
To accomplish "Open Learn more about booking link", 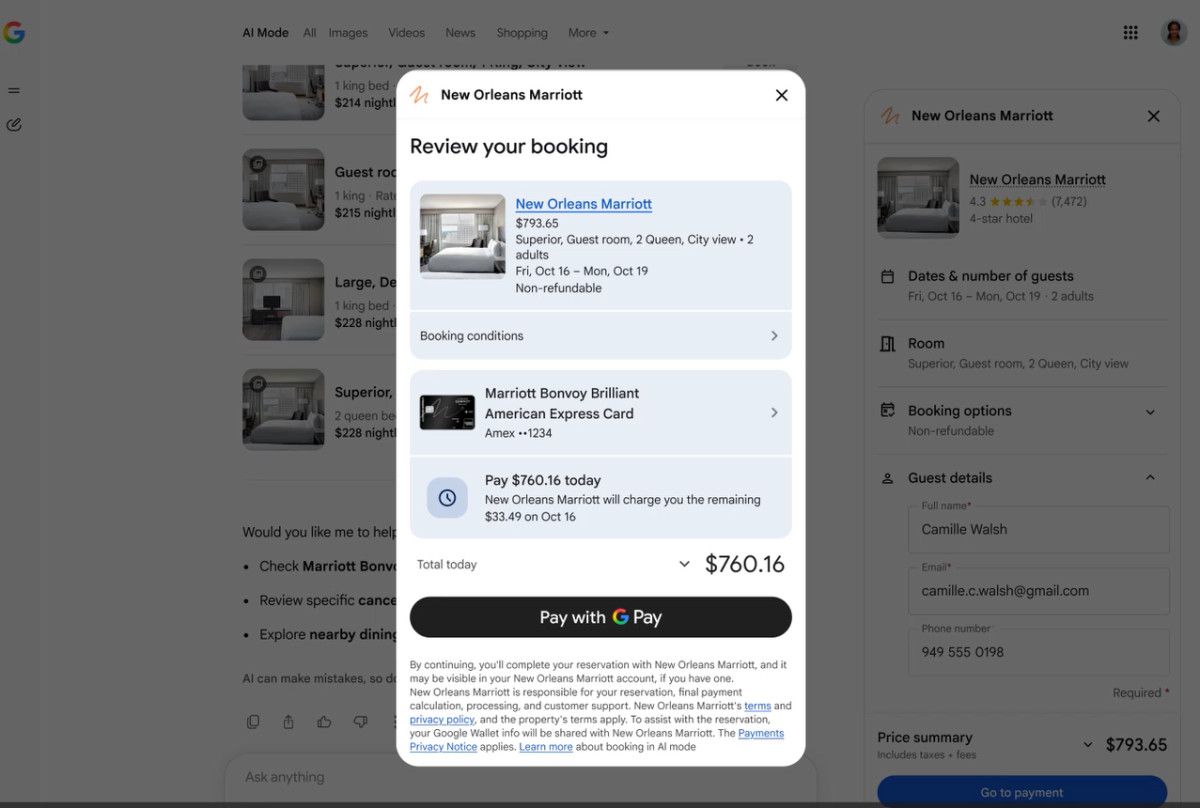I will [x=546, y=747].
